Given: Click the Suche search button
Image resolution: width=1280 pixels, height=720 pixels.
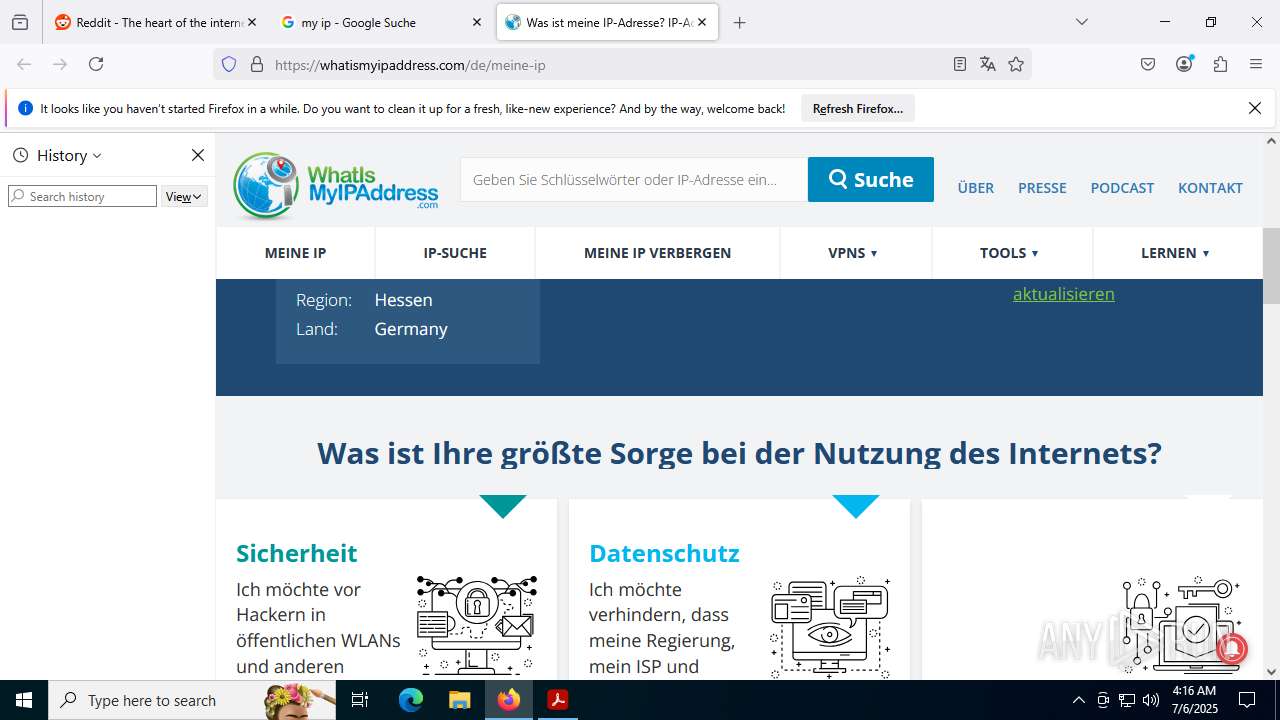Looking at the screenshot, I should [871, 179].
